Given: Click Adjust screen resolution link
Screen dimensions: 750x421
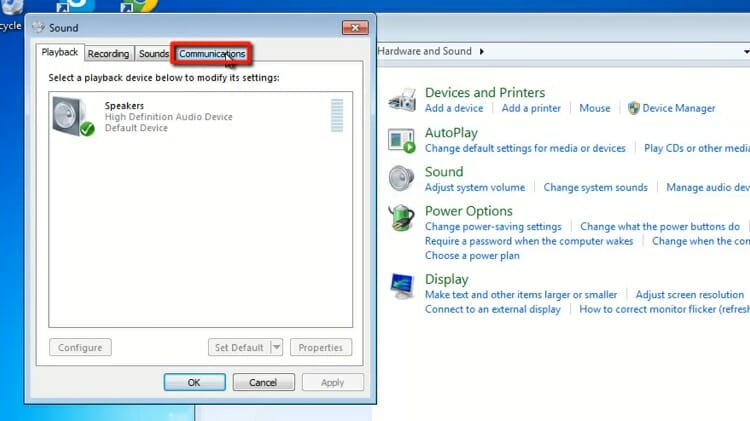Looking at the screenshot, I should click(x=690, y=295).
